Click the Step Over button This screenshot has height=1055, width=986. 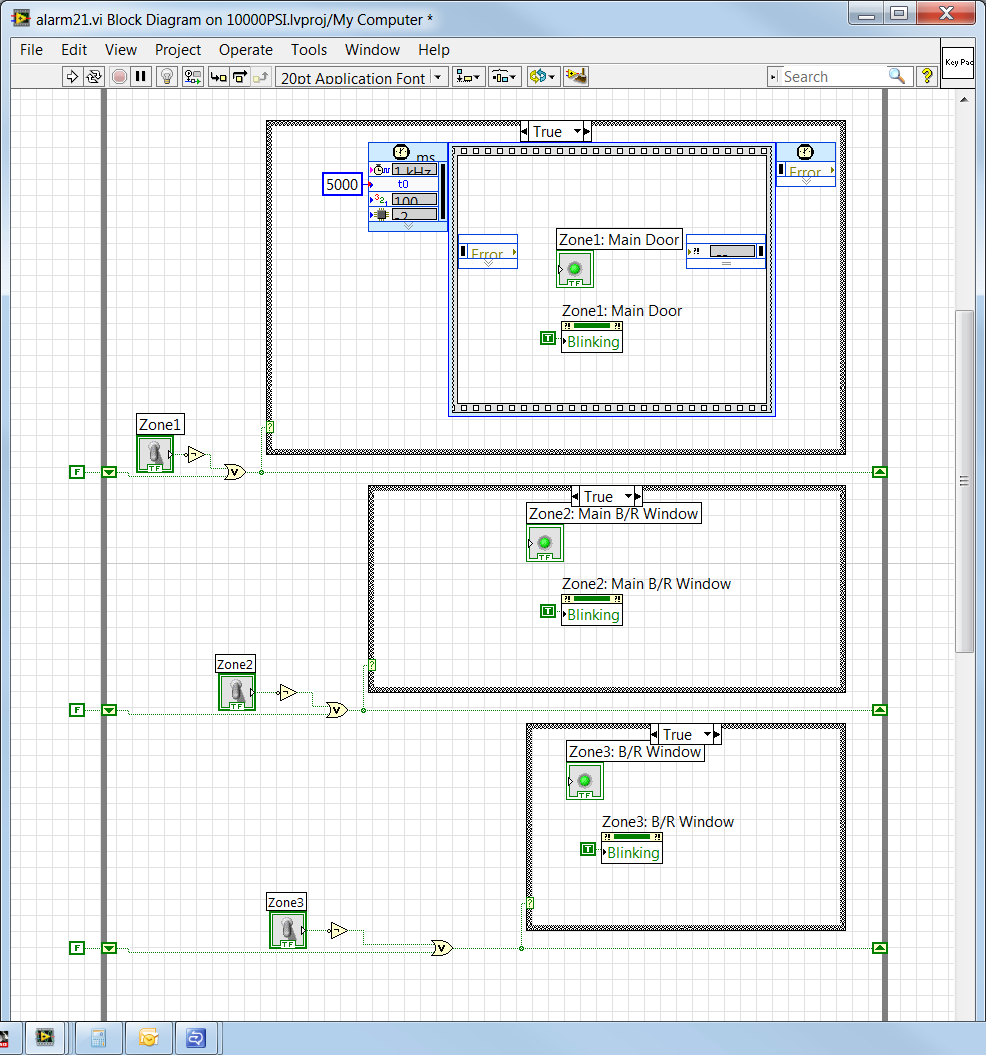(239, 77)
